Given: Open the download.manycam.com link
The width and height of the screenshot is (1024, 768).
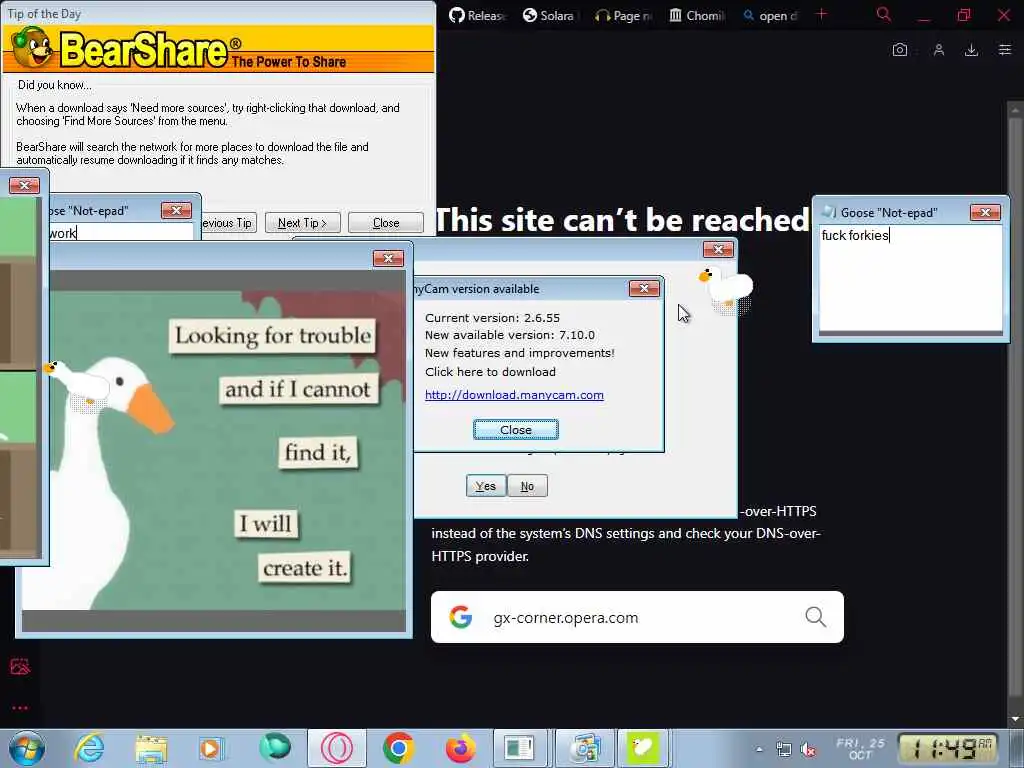Looking at the screenshot, I should (514, 395).
